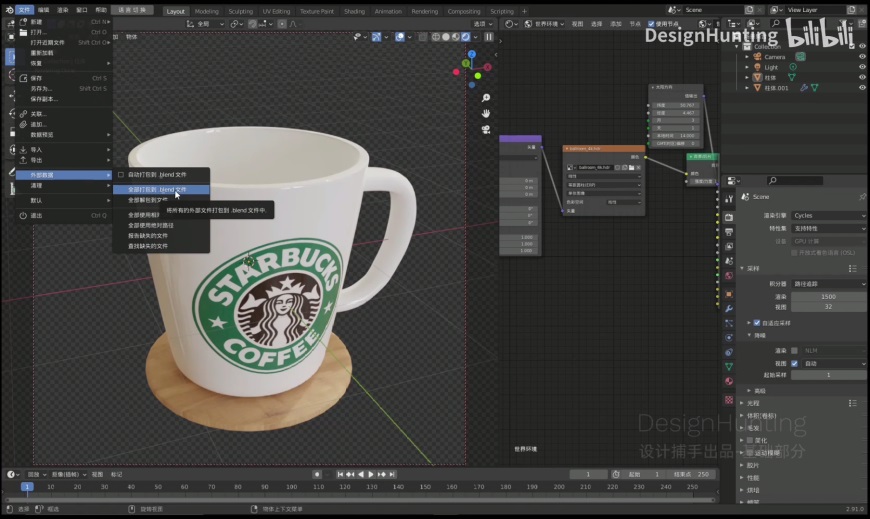
Task: Click Blender logo icon in menu bar
Action: pos(9,10)
